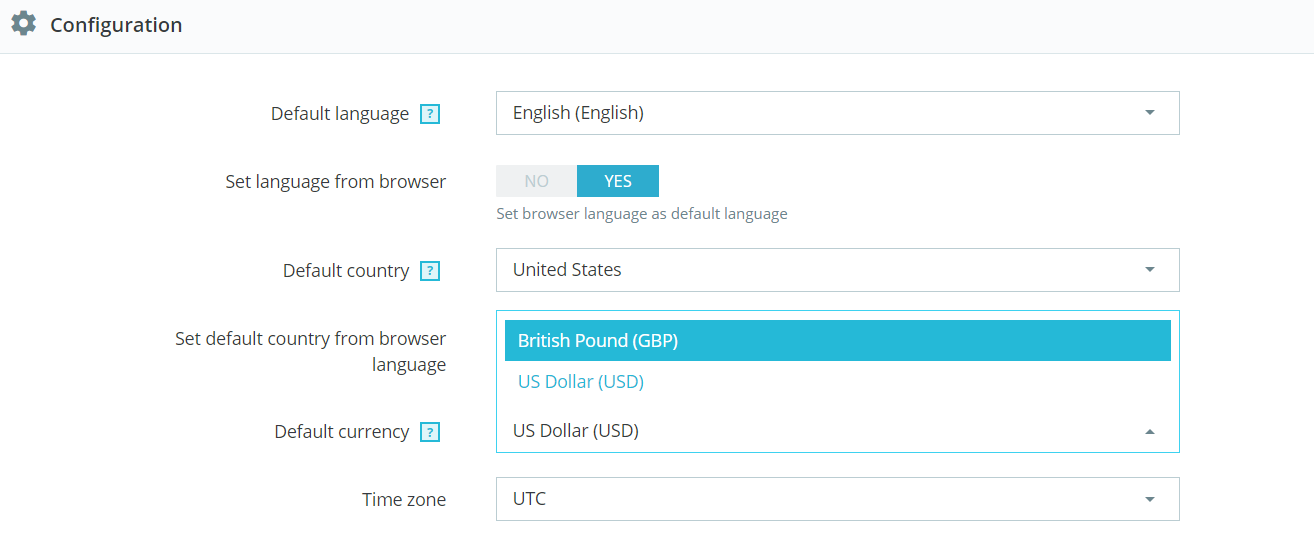
Task: Click the Default currency selected value box
Action: pos(820,431)
